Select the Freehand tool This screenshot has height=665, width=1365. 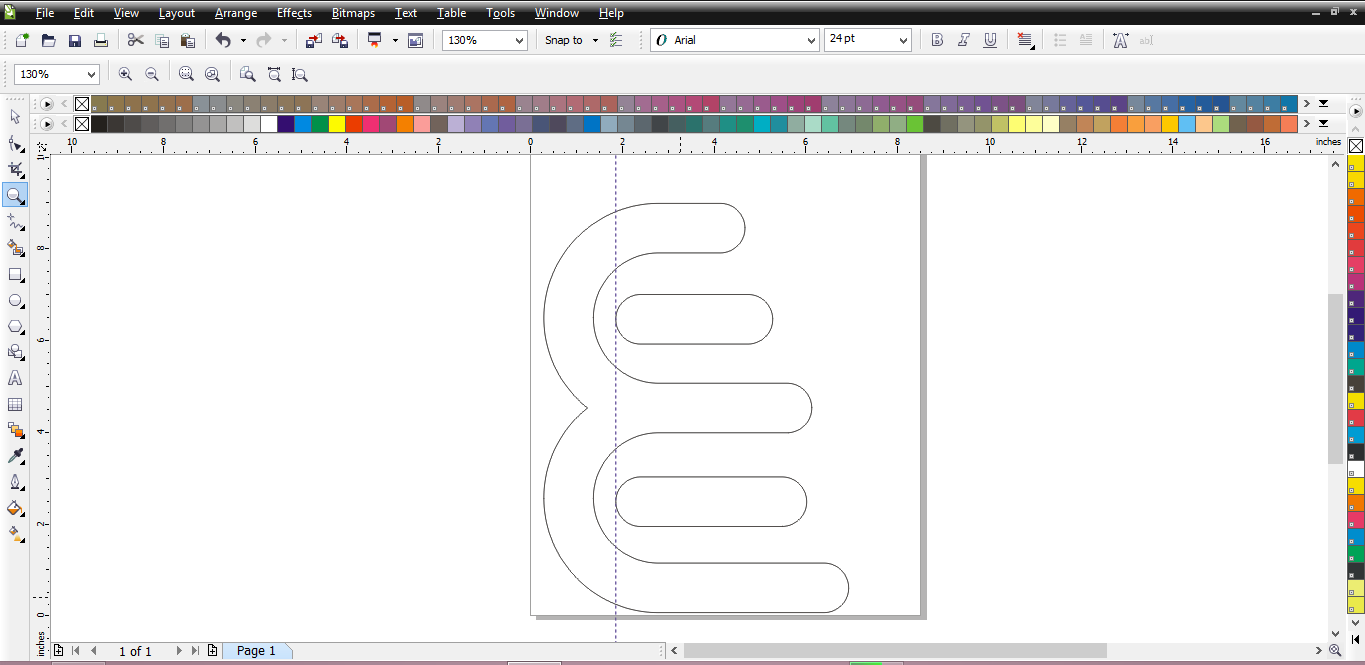pos(15,221)
